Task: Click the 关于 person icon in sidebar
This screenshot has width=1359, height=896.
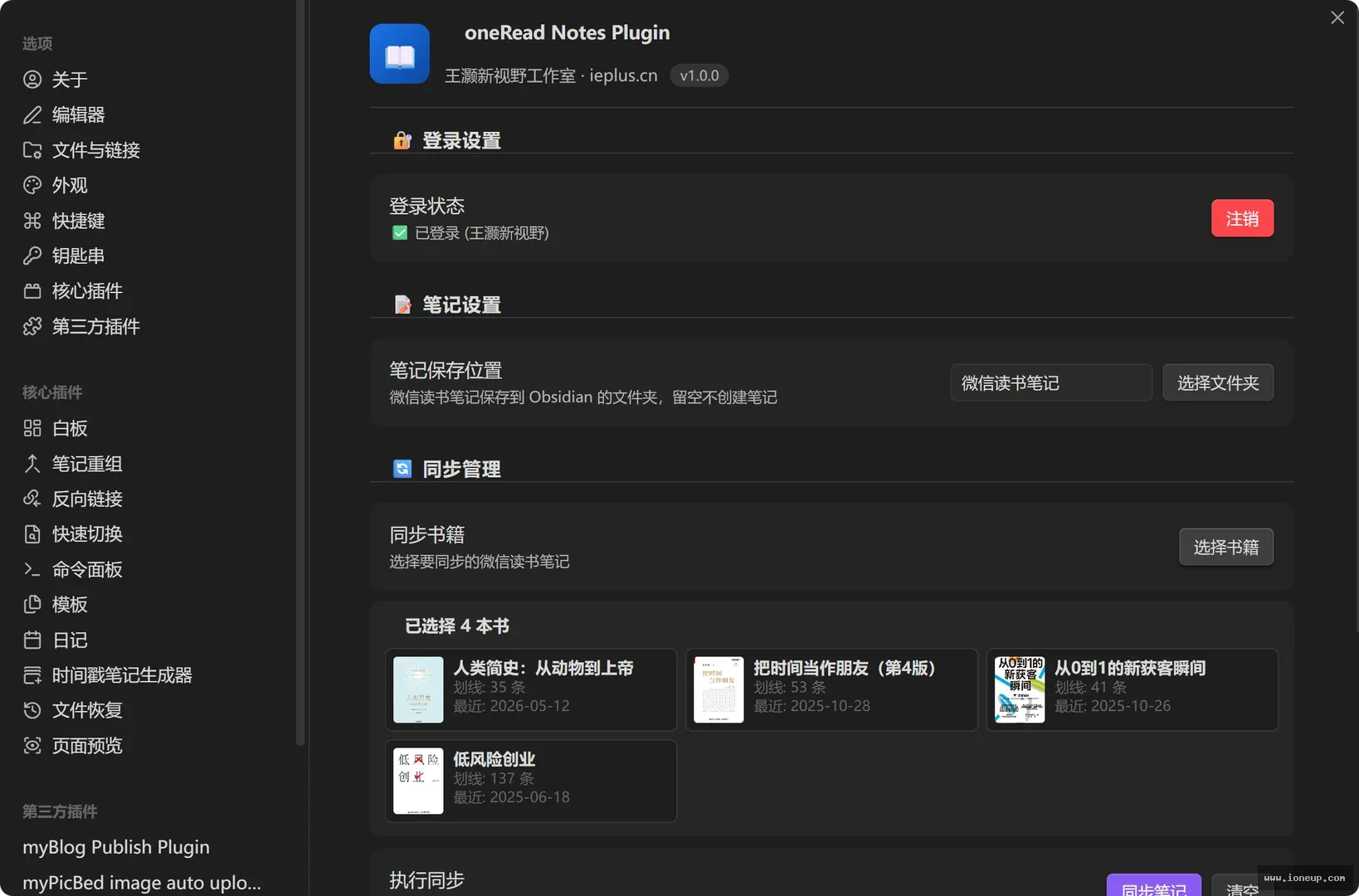Action: (x=32, y=80)
